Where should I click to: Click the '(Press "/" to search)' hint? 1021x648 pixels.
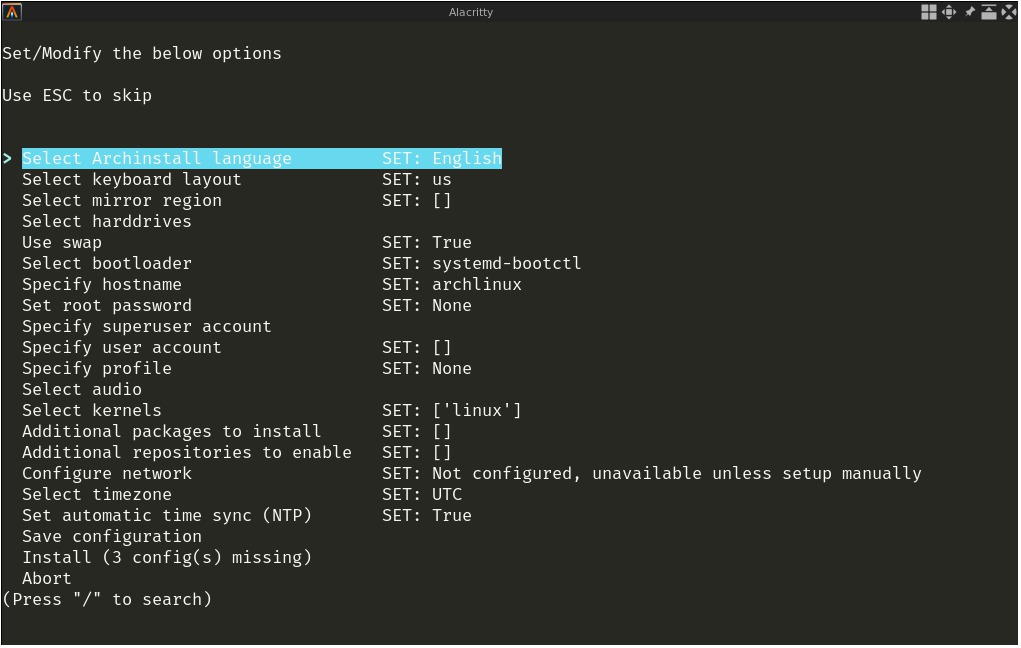[107, 599]
